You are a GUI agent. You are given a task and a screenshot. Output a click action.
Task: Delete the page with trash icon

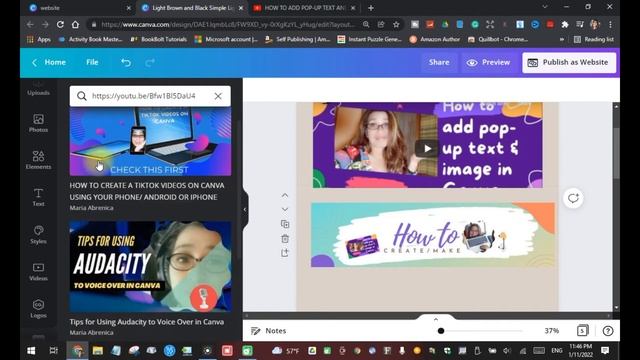coord(285,238)
